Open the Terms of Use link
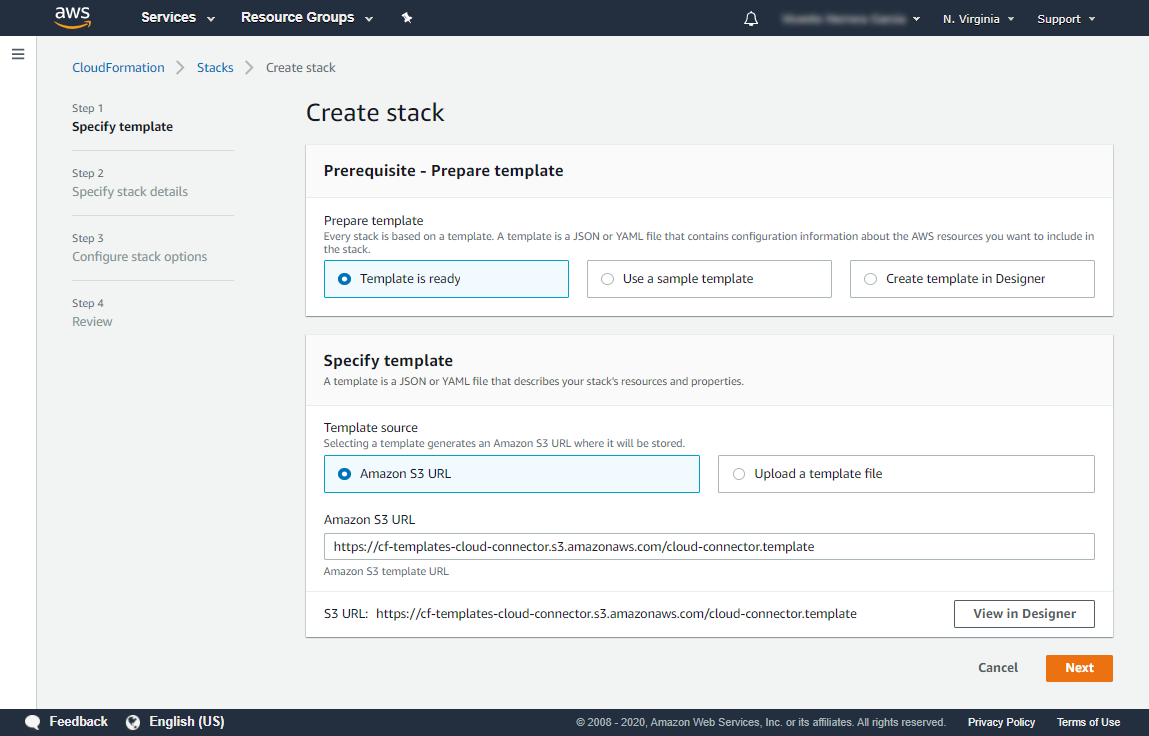The width and height of the screenshot is (1149, 736). [x=1088, y=723]
